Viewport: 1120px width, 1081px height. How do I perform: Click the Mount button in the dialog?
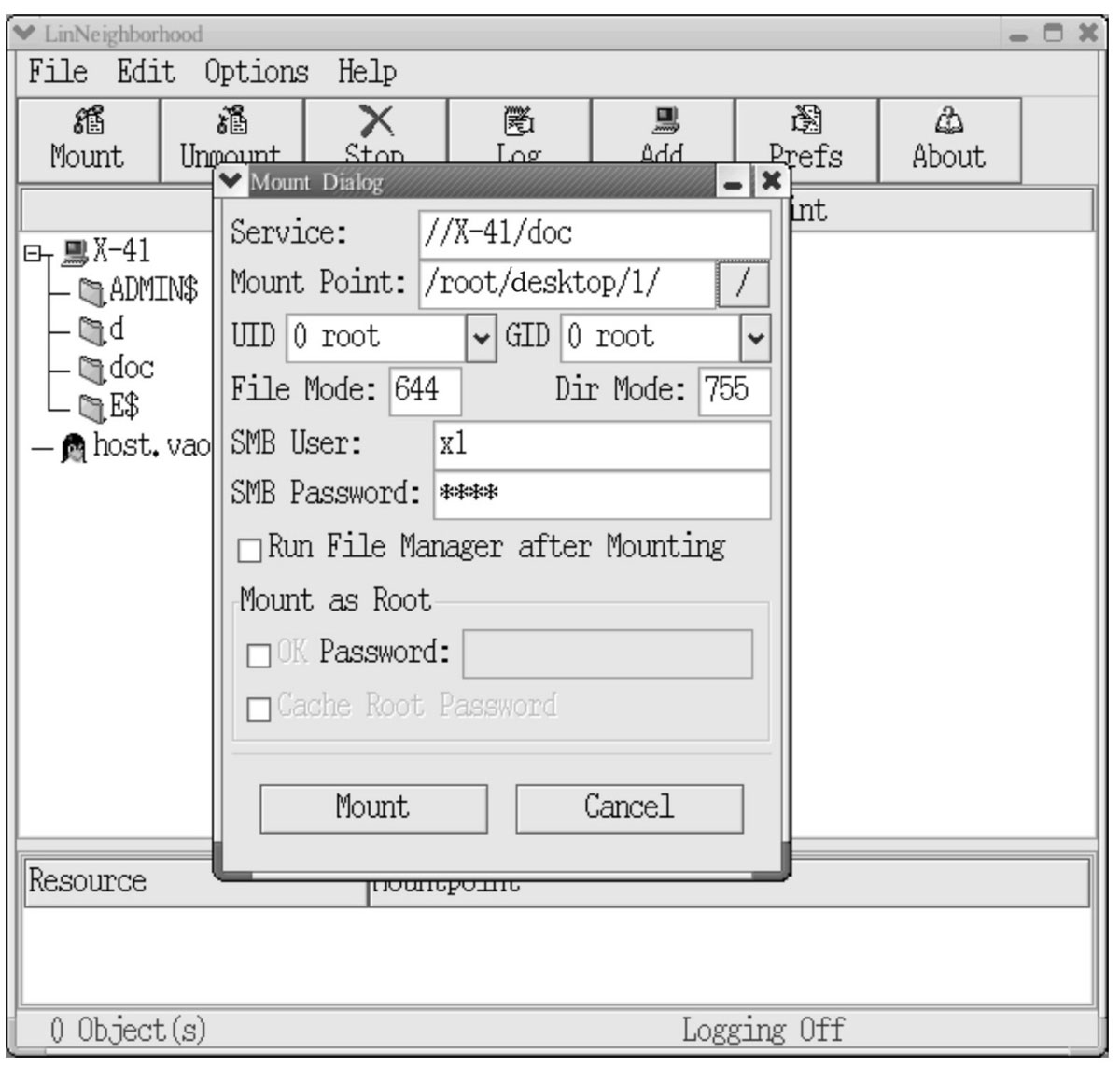tap(373, 808)
